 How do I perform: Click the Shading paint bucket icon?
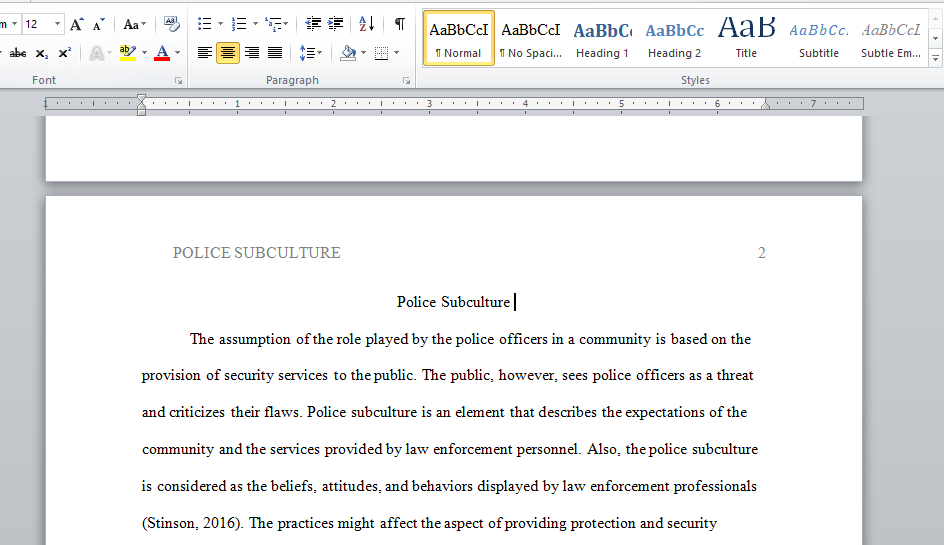coord(349,53)
